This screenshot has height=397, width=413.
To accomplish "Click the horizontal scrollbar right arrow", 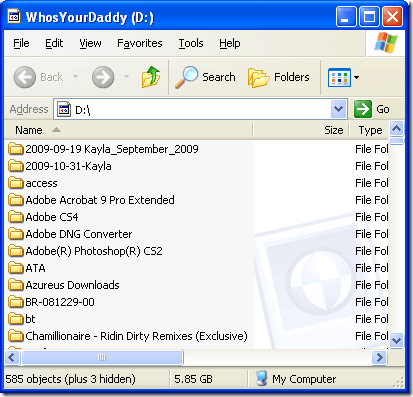I will point(379,358).
